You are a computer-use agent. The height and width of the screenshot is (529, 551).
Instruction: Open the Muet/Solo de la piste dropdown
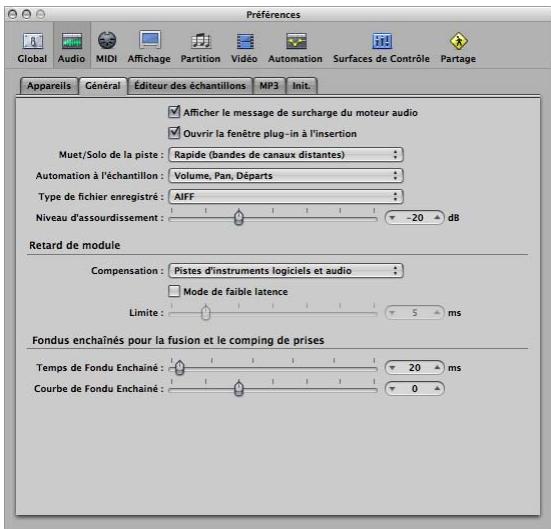click(x=286, y=155)
